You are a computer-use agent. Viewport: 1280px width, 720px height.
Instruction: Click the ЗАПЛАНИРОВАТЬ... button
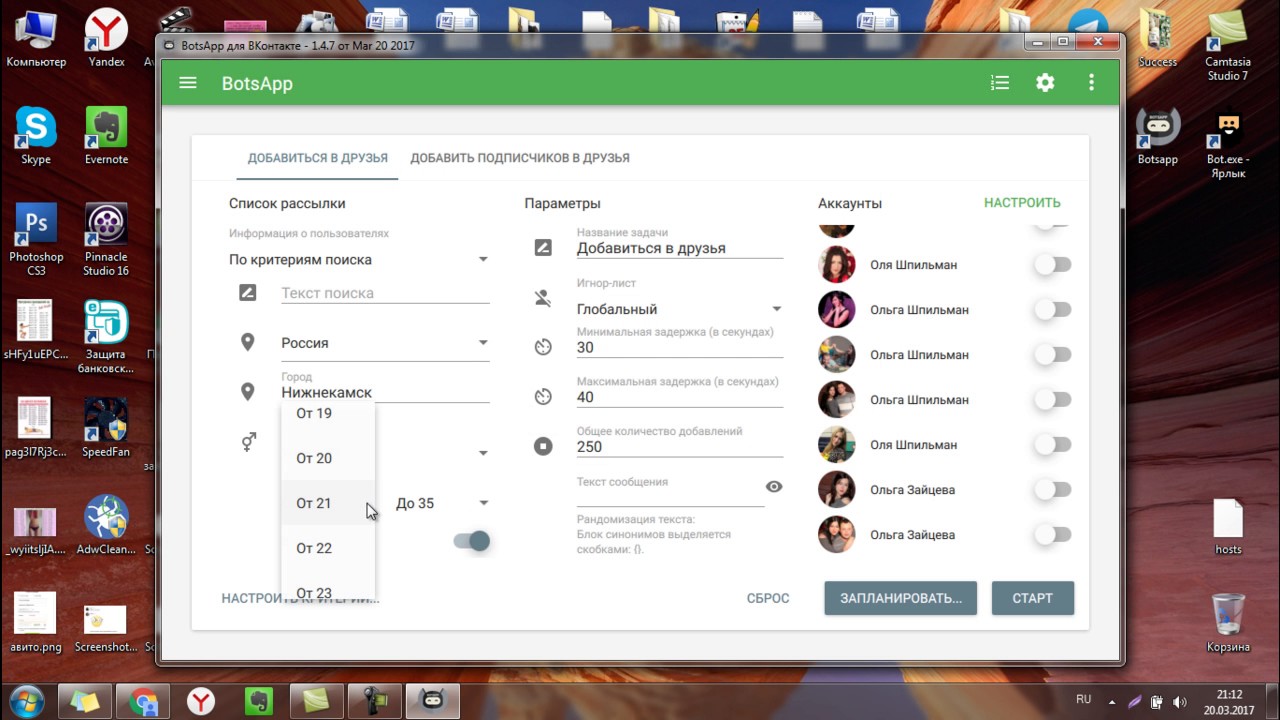(901, 598)
